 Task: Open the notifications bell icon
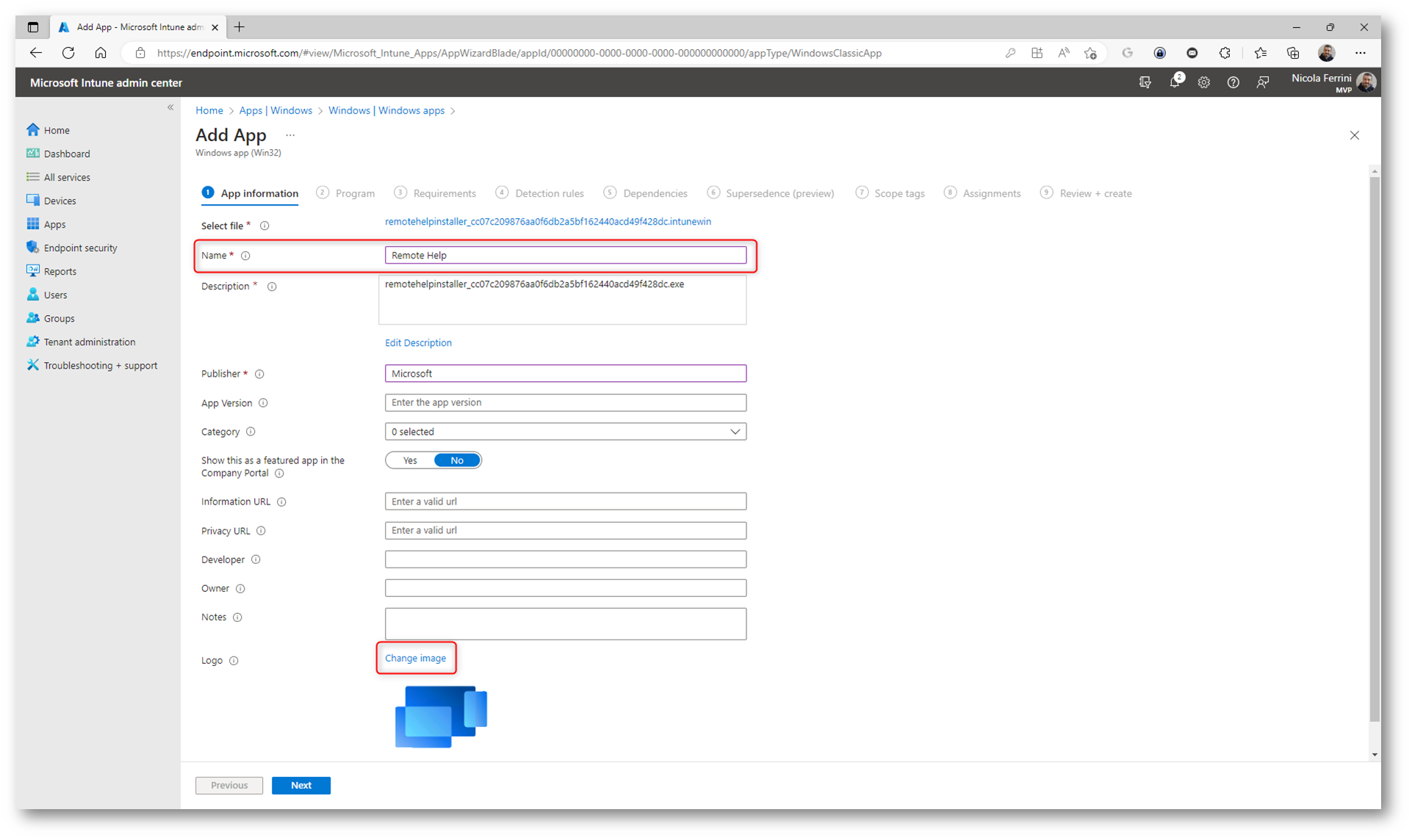1174,83
